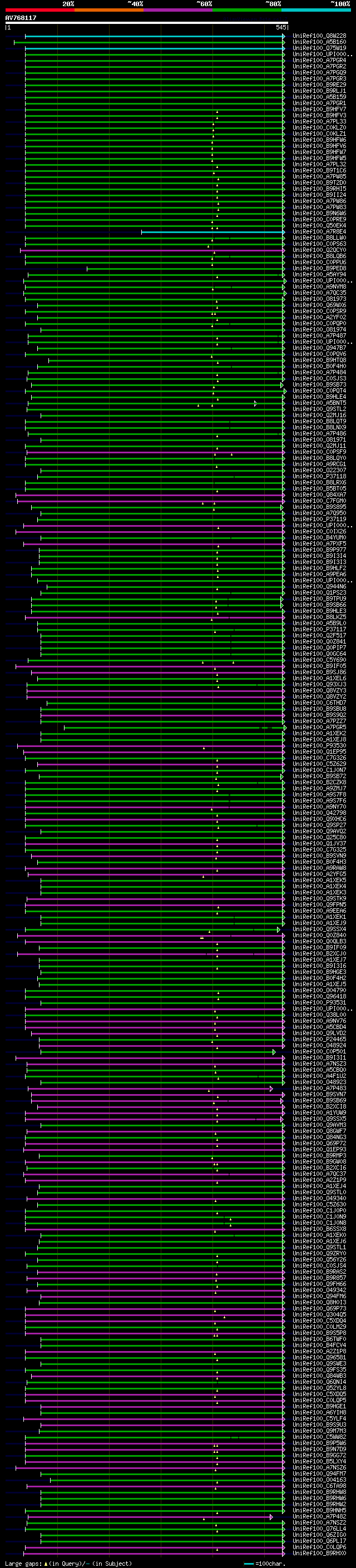Select the UniRef100_C5Y690 label

tap(319, 660)
